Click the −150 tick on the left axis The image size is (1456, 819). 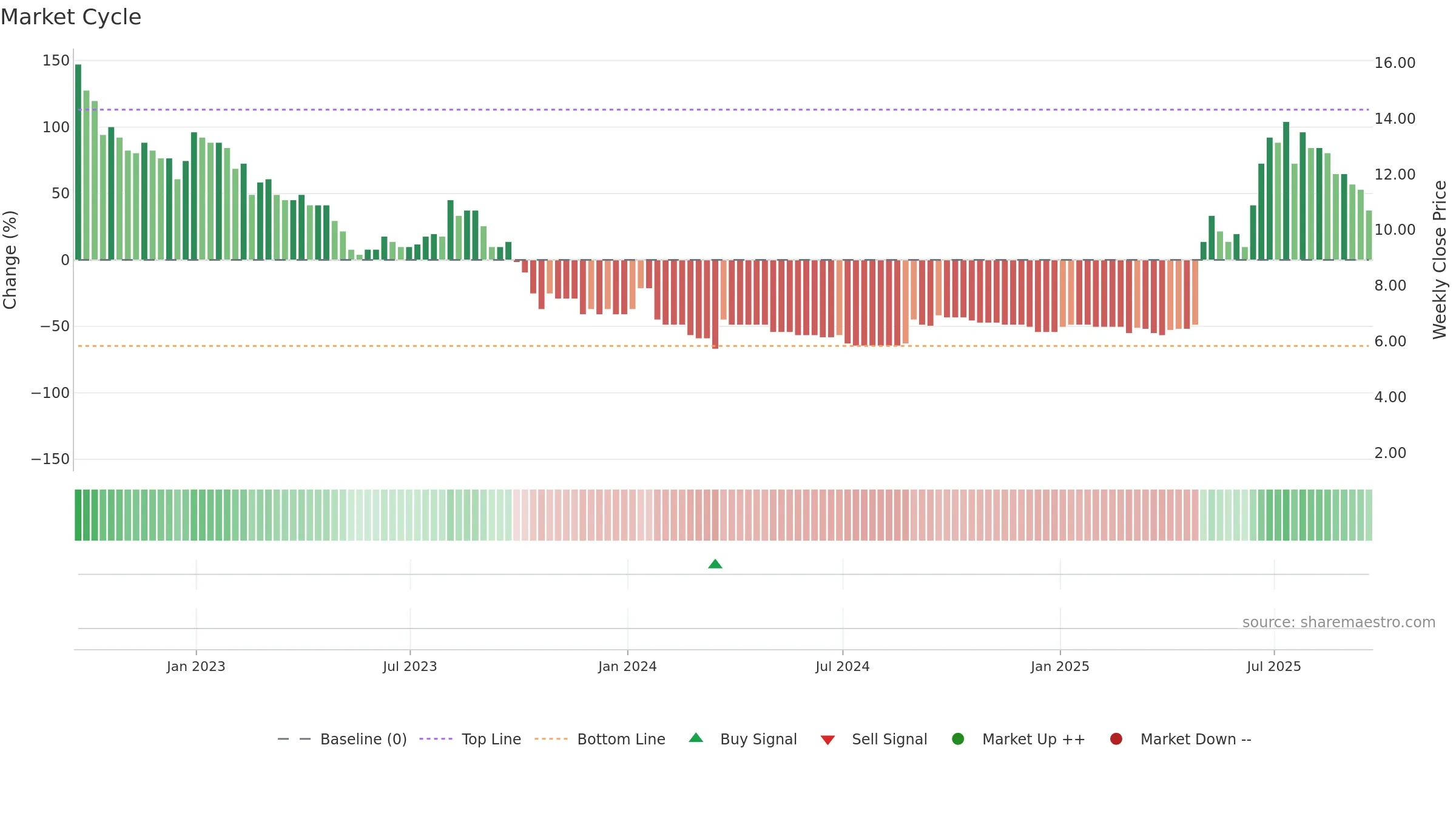coord(50,459)
